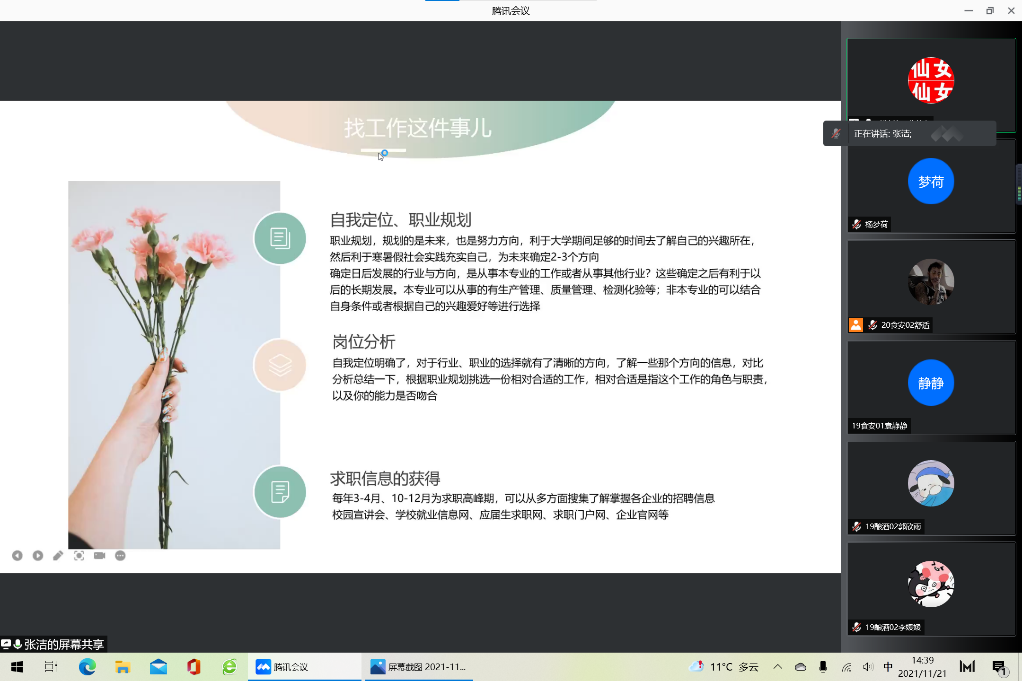Select the 静静 participant avatar tile
1022x681 pixels.
tap(930, 382)
